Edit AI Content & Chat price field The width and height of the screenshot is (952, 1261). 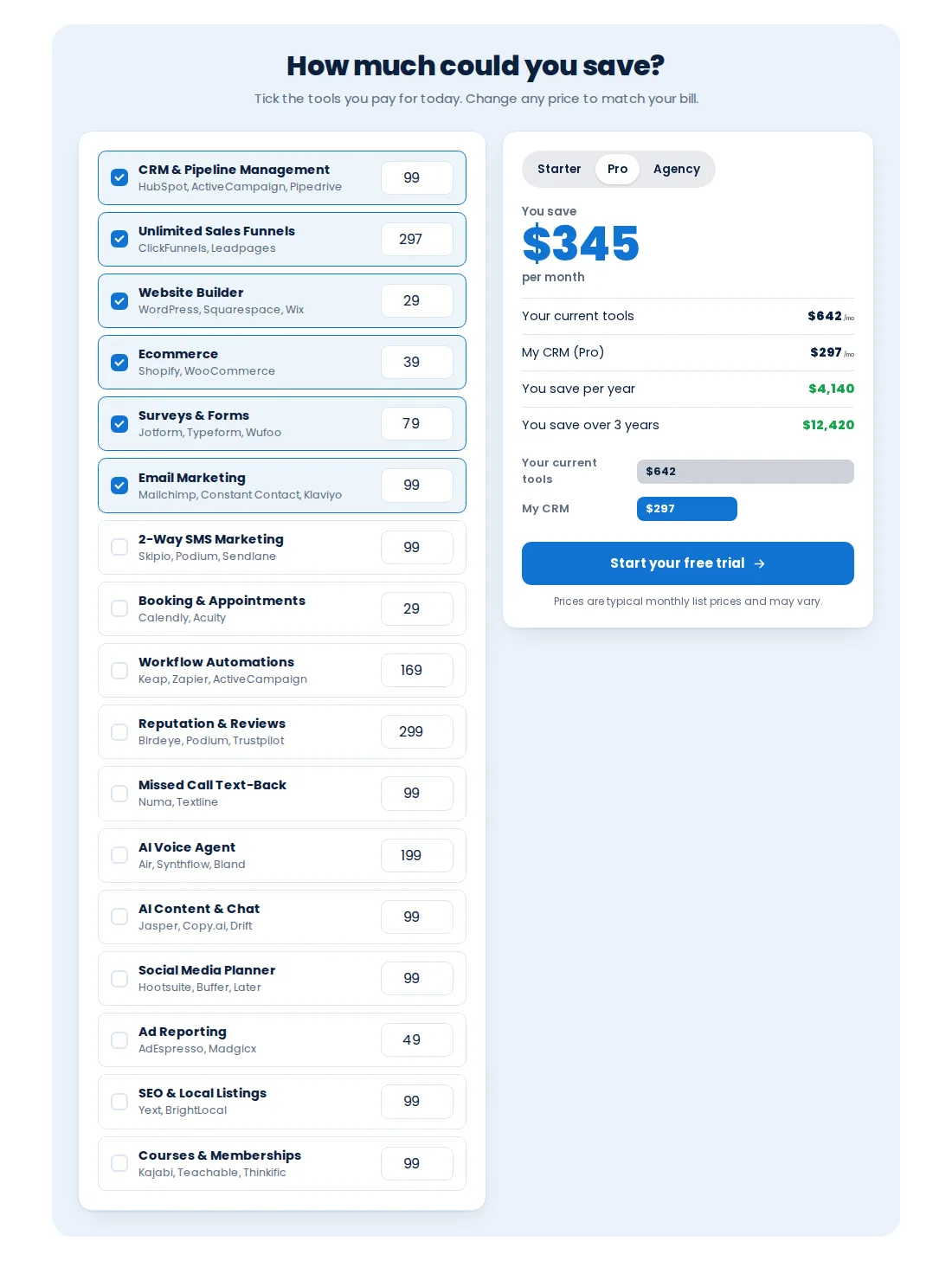[417, 917]
